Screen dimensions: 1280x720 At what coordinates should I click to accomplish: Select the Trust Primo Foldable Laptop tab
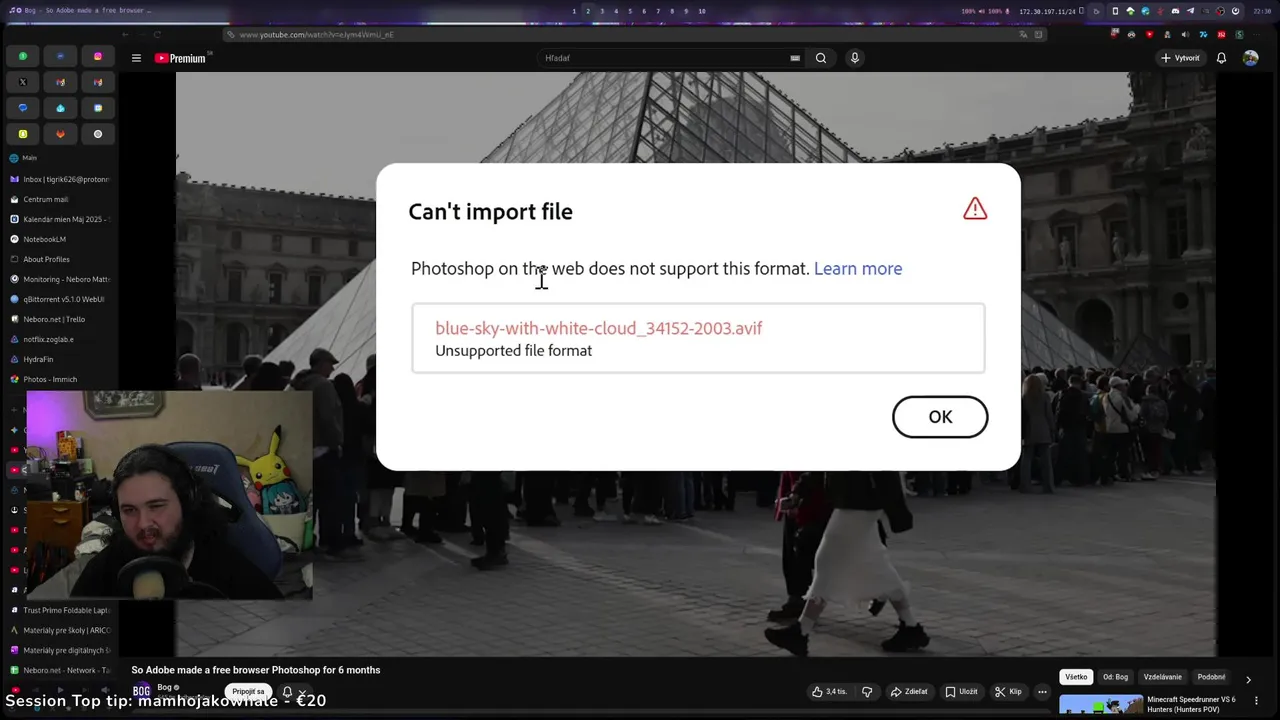pyautogui.click(x=60, y=610)
